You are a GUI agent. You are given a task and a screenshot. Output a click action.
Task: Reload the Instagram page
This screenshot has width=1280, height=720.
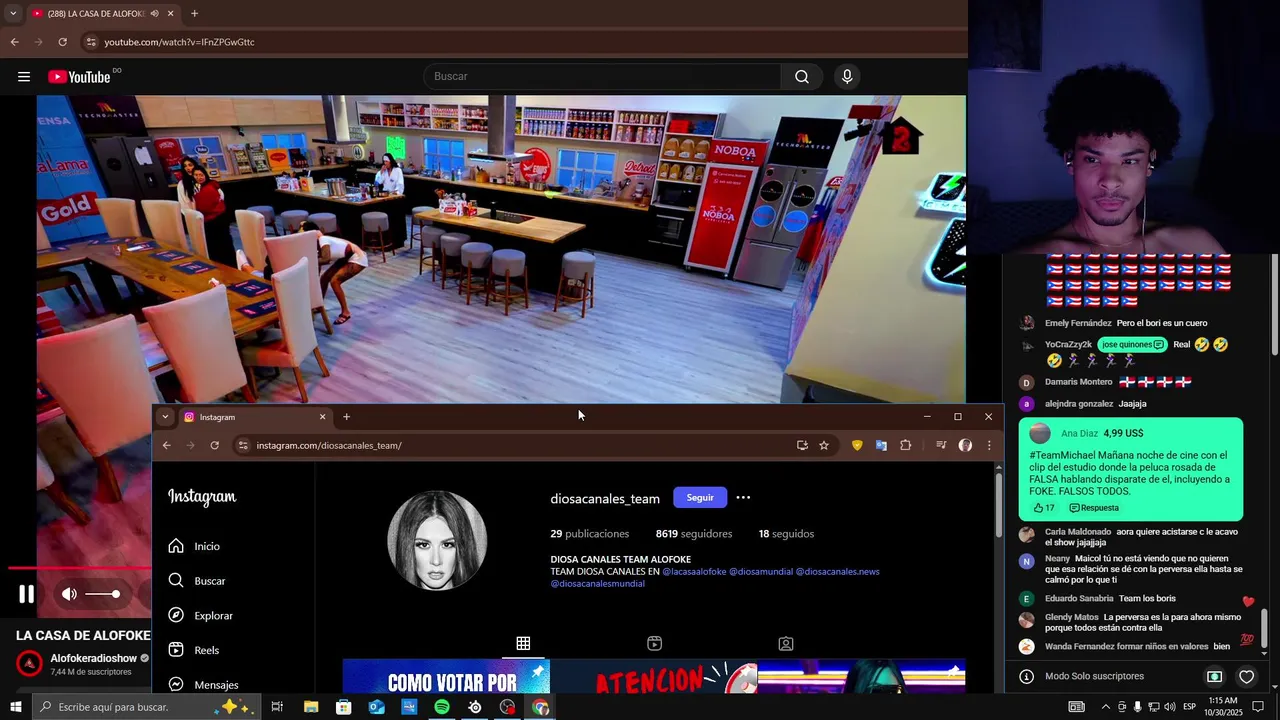click(x=214, y=445)
